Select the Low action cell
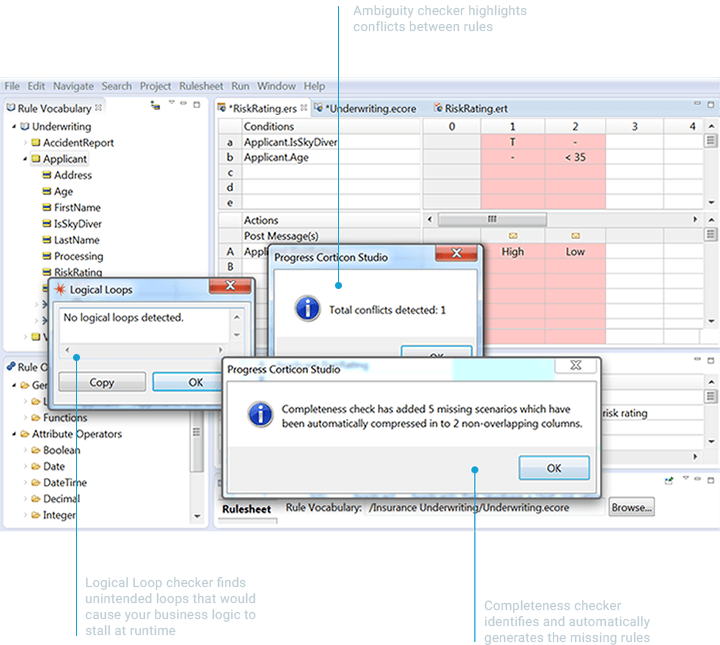720x645 pixels. coord(575,252)
